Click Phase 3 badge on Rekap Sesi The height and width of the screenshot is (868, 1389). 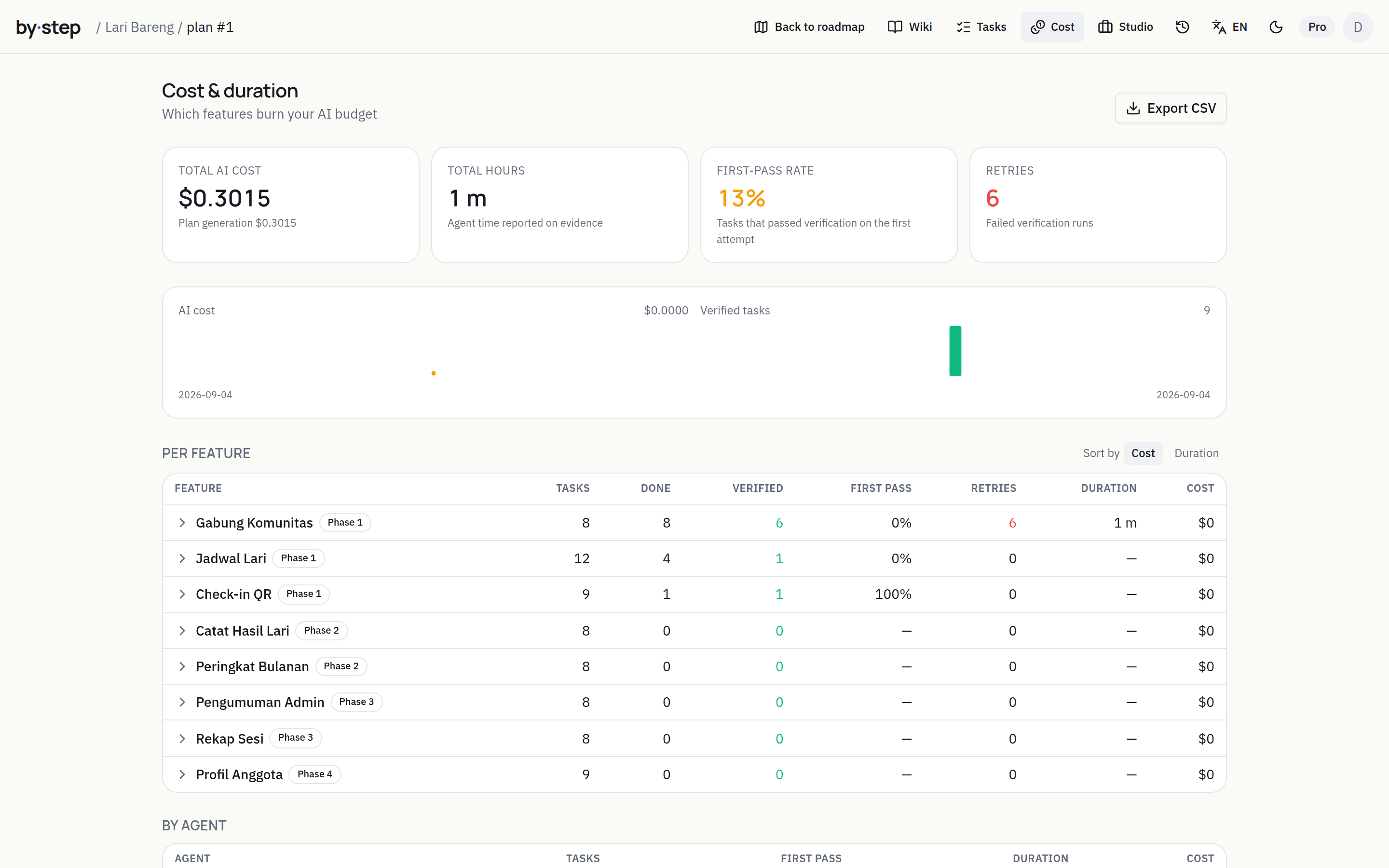coord(296,738)
